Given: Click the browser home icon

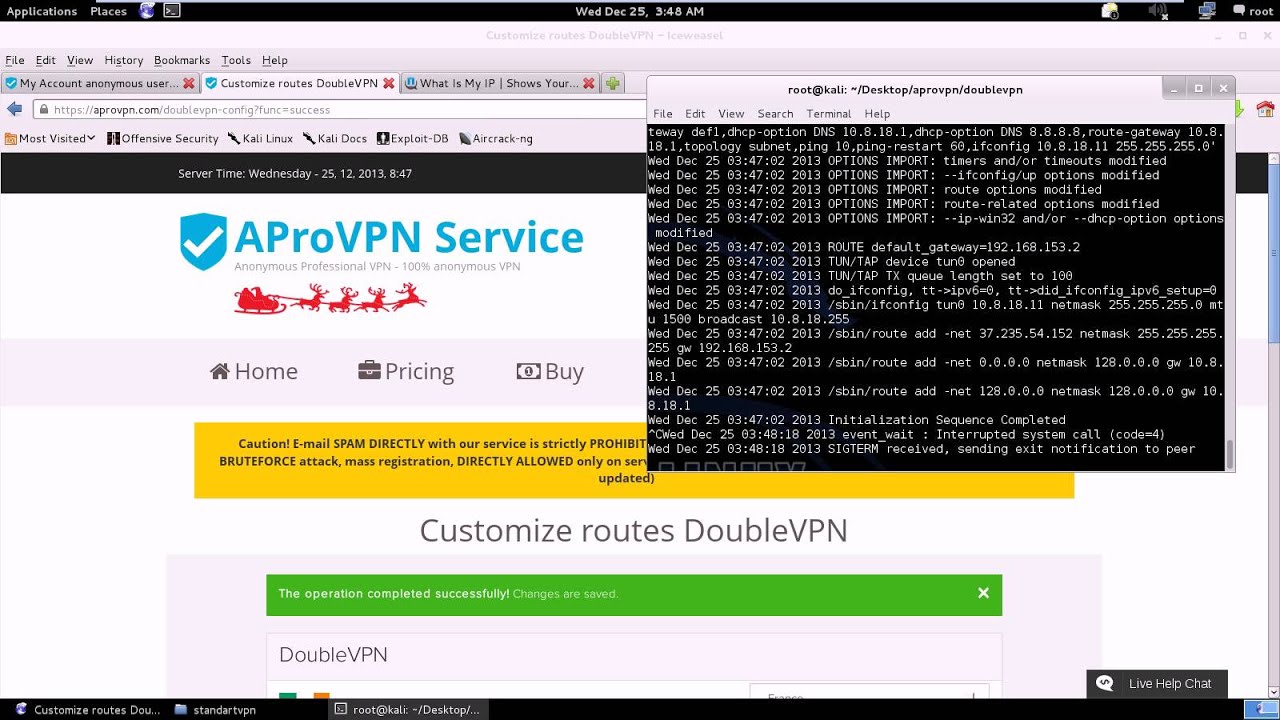Looking at the screenshot, I should pyautogui.click(x=1265, y=109).
